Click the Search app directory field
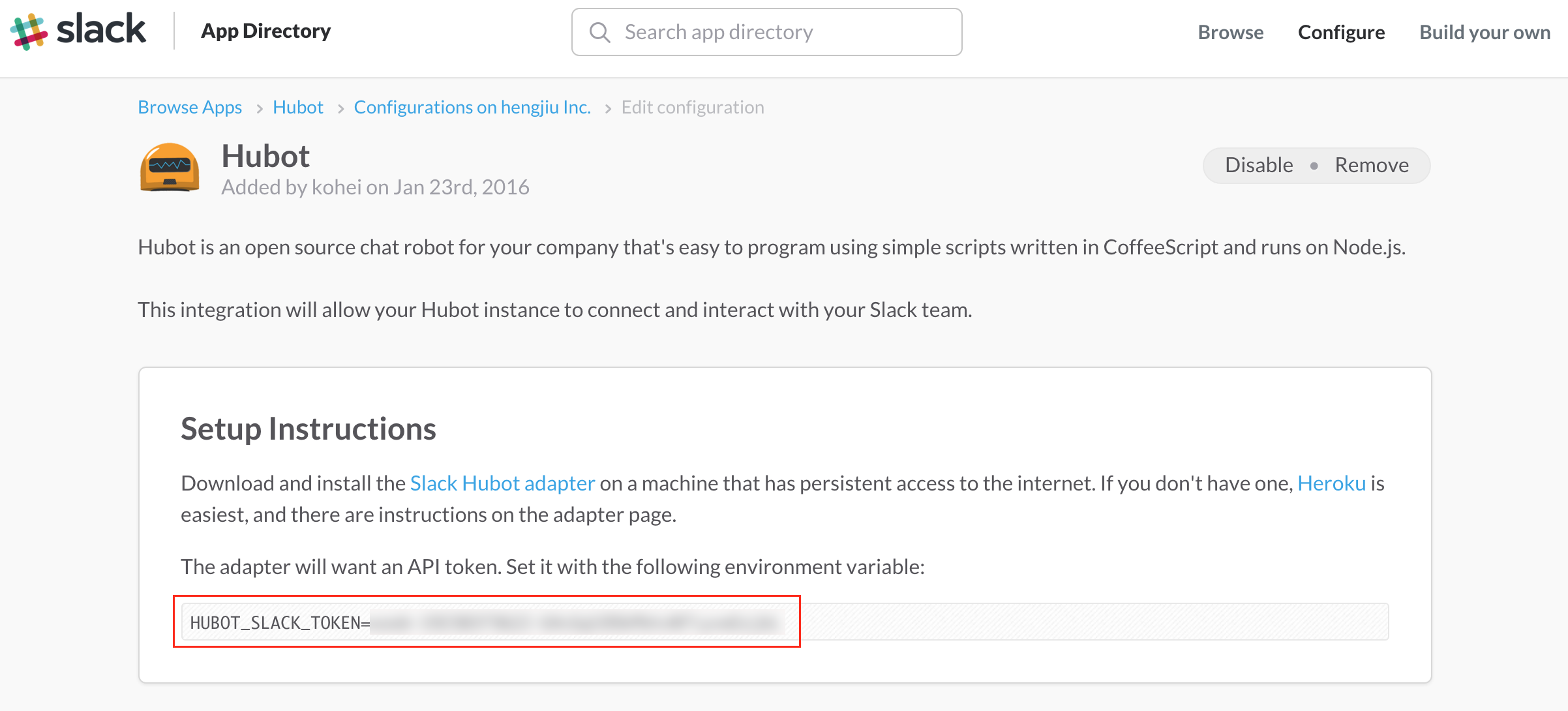 click(x=766, y=31)
